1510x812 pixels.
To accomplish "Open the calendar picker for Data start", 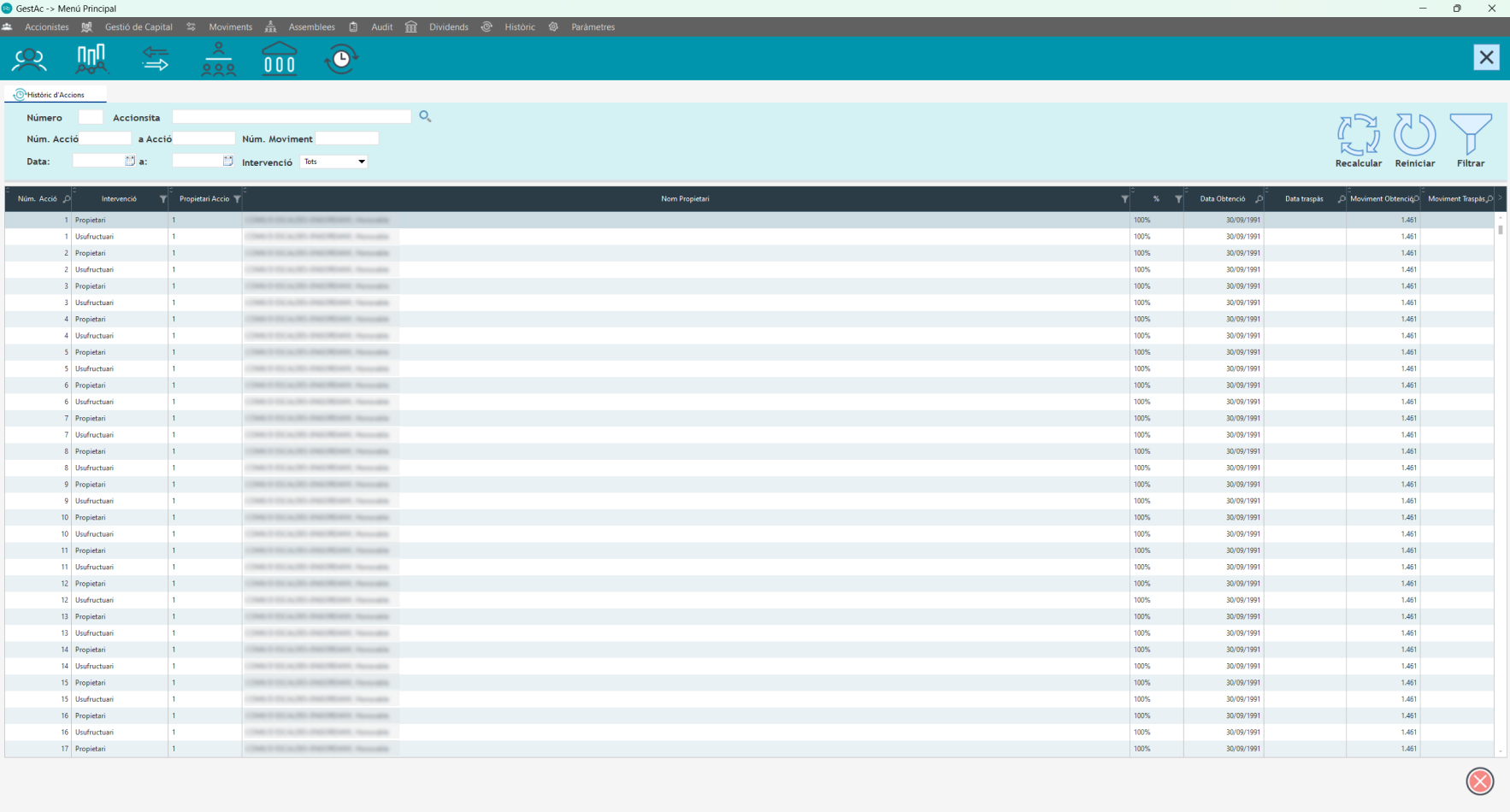I will coord(130,161).
